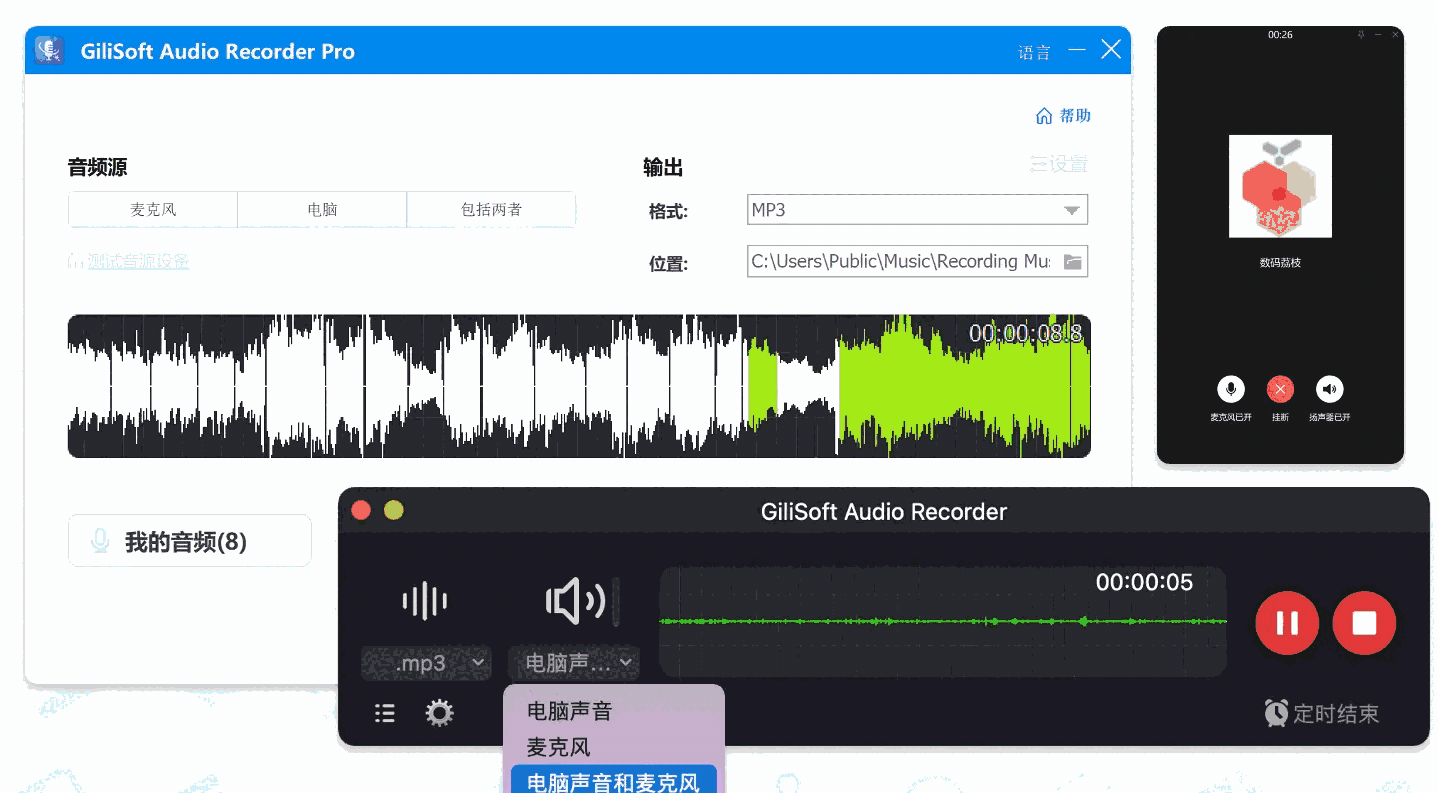
Task: Click the hang up (挂断) red icon
Action: 1279,389
